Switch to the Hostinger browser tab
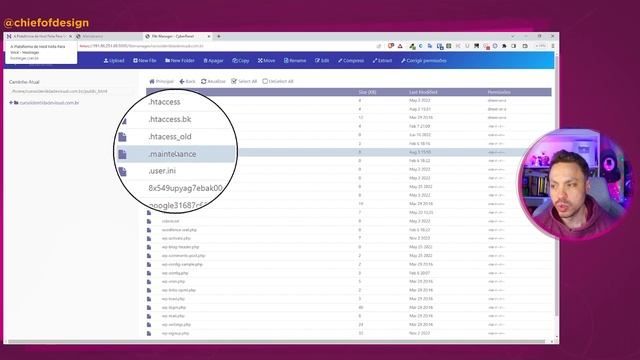640x360 pixels. (x=38, y=36)
